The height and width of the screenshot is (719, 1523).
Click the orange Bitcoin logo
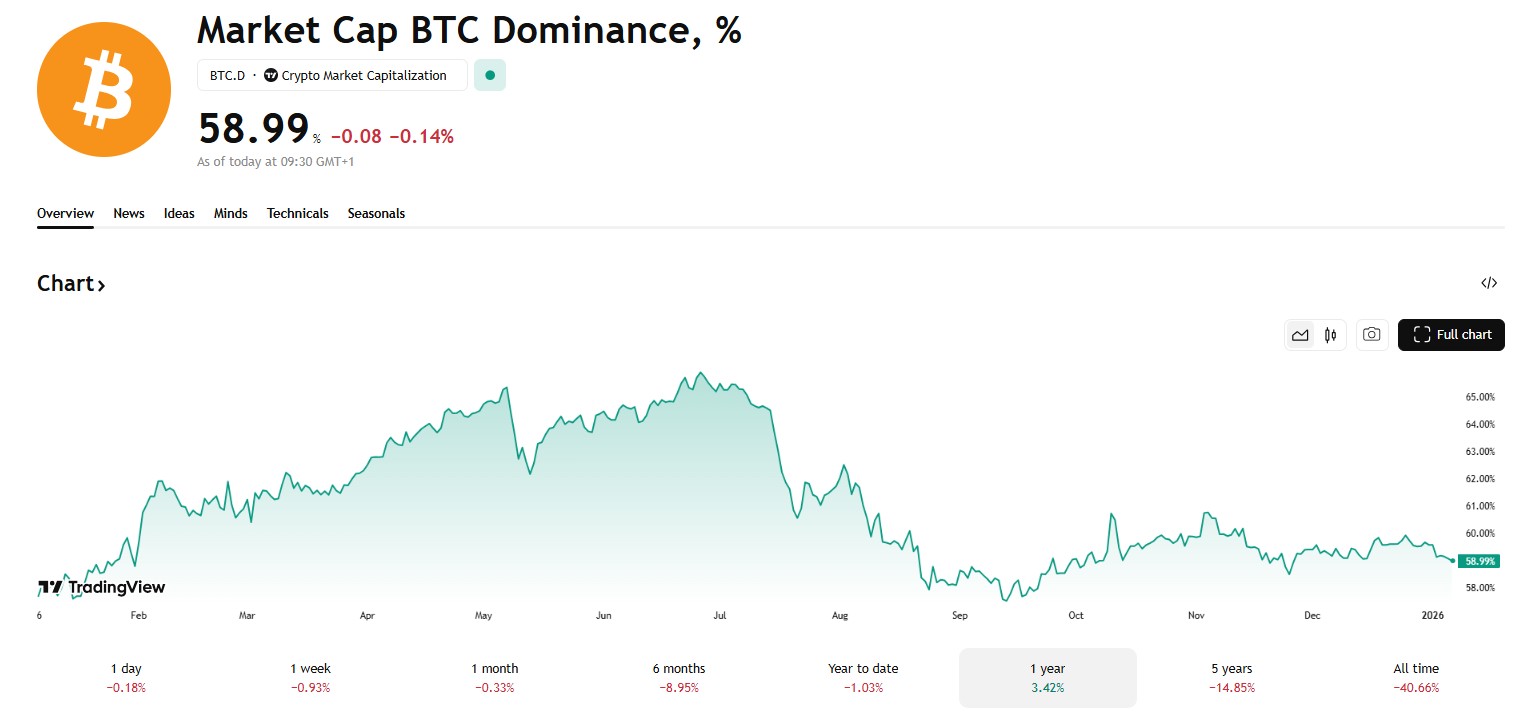click(104, 90)
